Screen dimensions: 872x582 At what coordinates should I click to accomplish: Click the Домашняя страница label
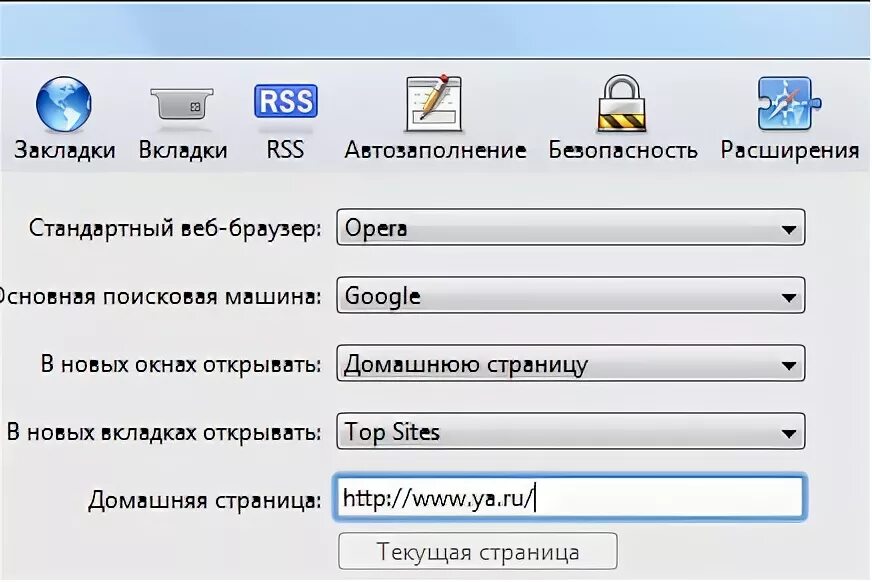[x=205, y=500]
